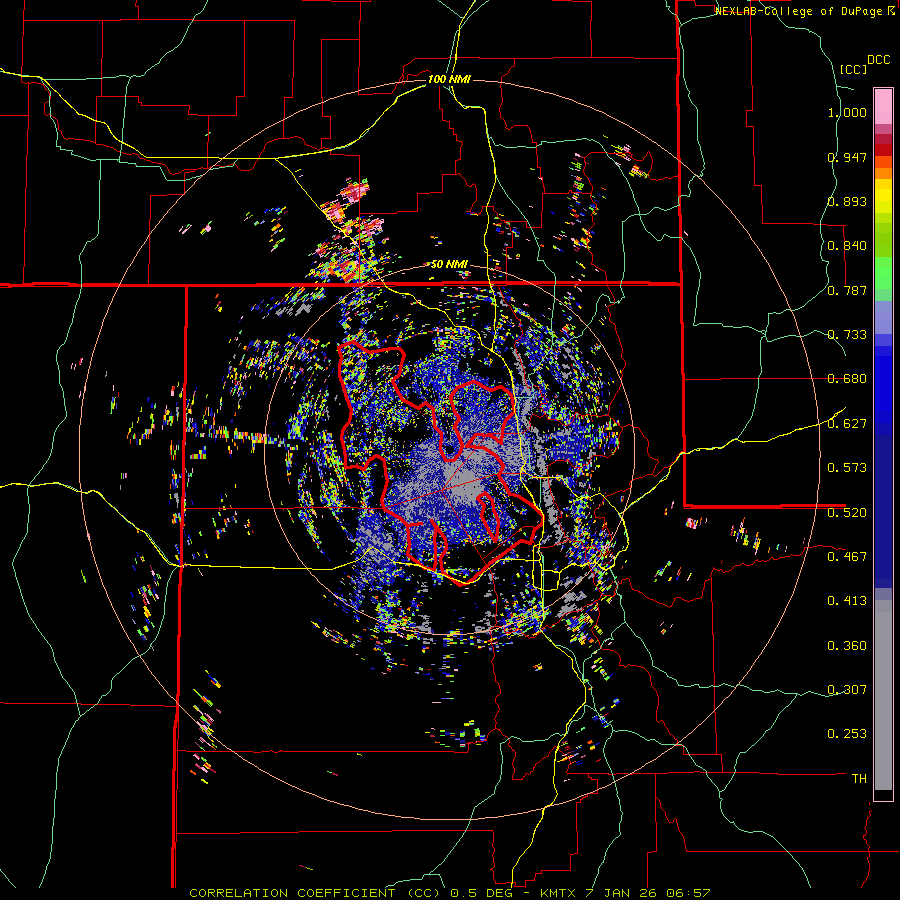This screenshot has height=900, width=900.
Task: Select the 0.680 legend value
Action: (x=847, y=379)
